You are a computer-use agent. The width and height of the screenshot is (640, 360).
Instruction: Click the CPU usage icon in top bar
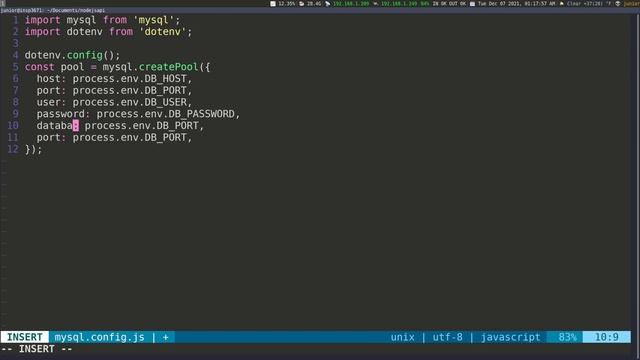tap(273, 4)
